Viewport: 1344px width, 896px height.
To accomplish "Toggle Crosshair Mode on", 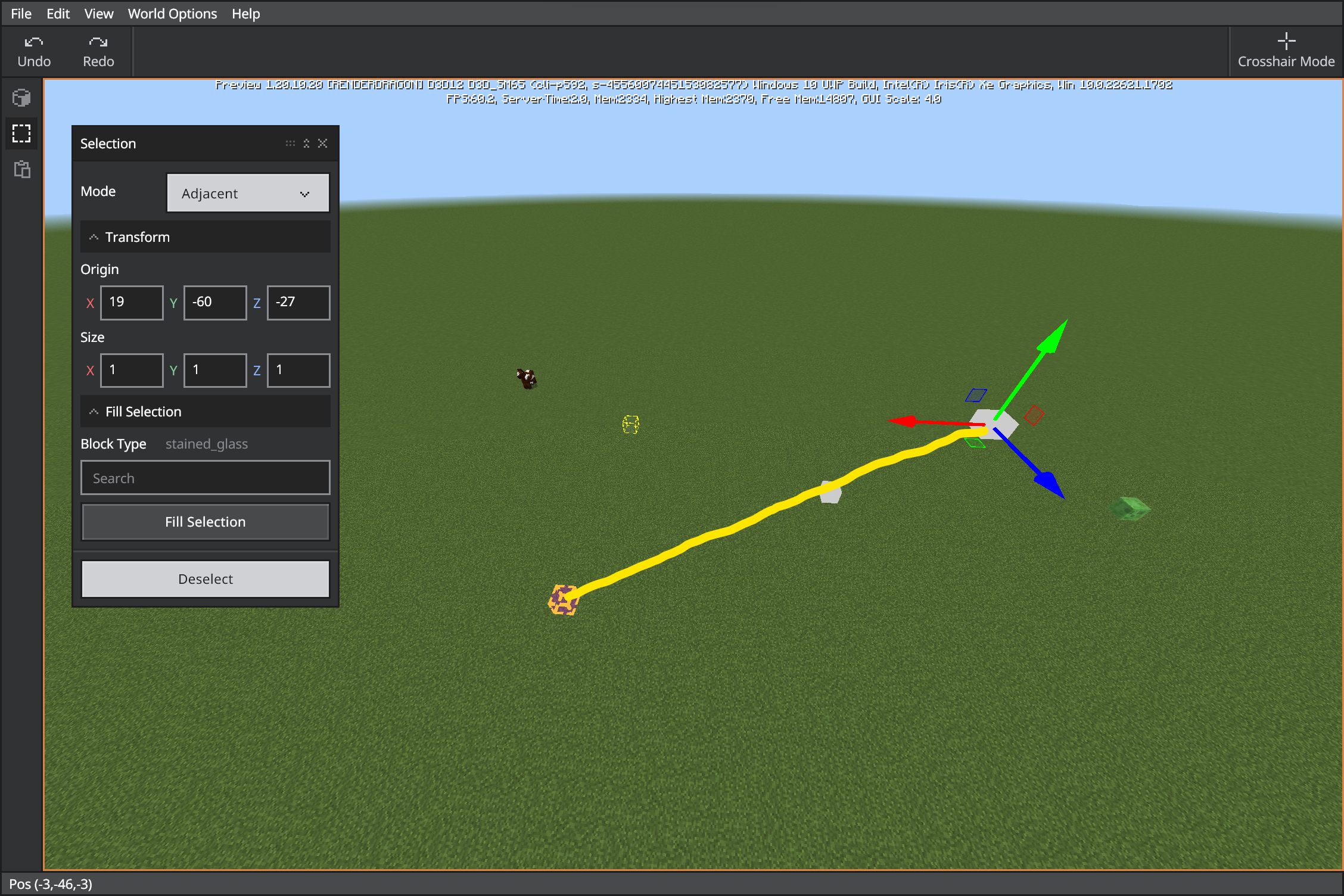I will click(x=1285, y=51).
